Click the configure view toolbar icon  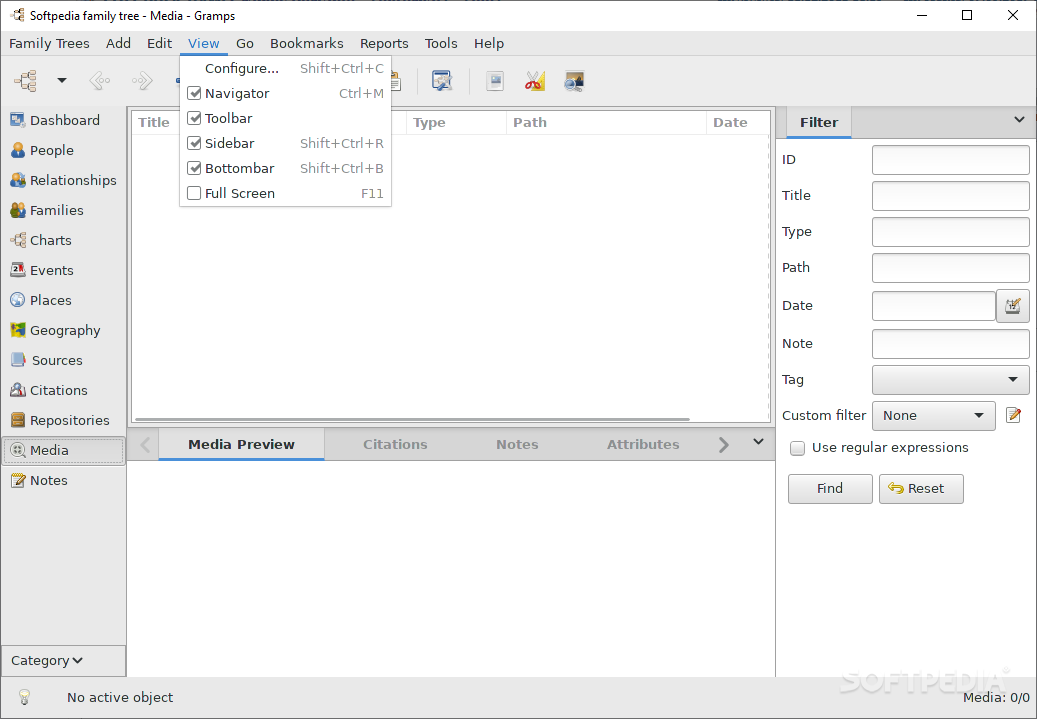(x=442, y=81)
